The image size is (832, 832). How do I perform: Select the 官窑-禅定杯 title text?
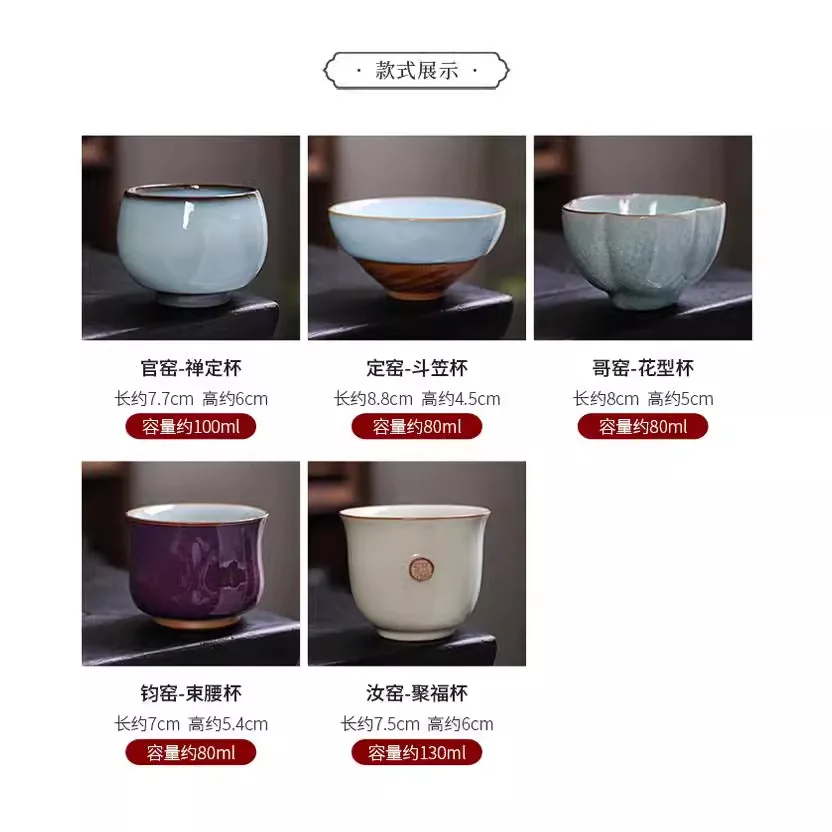click(x=191, y=368)
